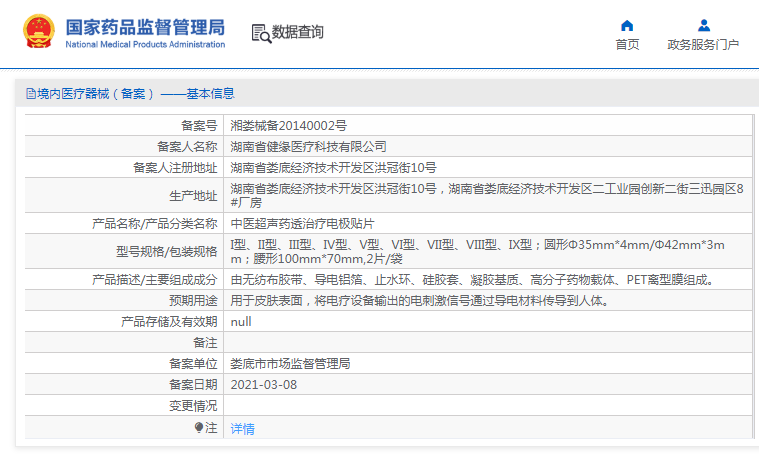This screenshot has height=458, width=759.
Task: Click 生产地址 row label
Action: tap(193, 196)
